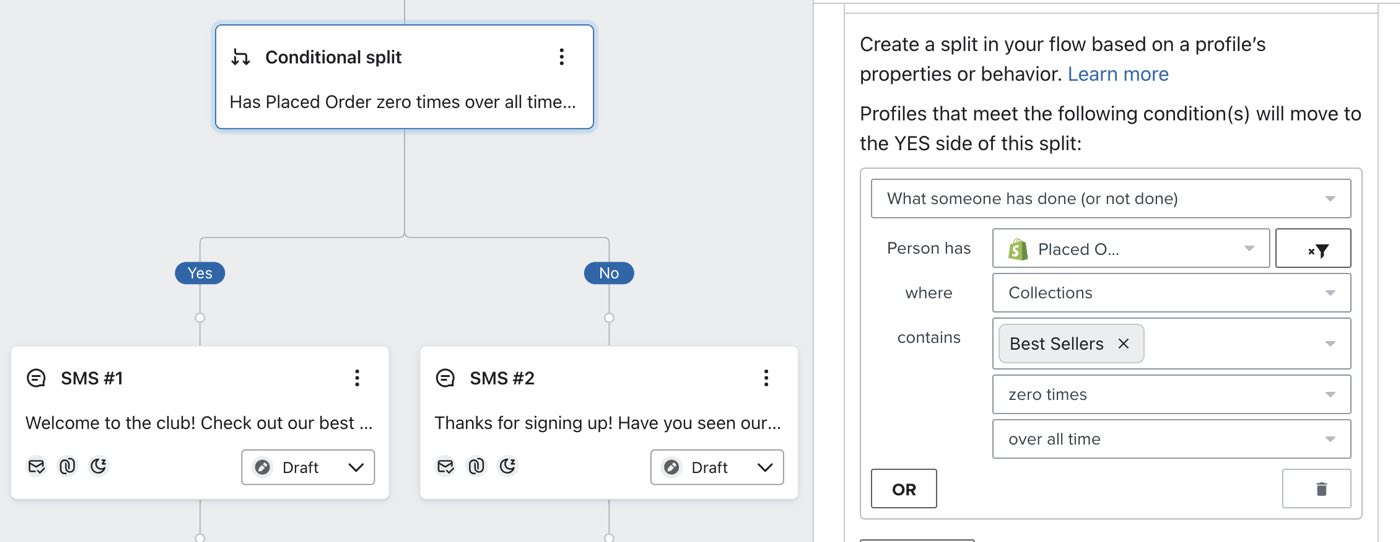Click the envelope checkmark icon on SMS #2
Viewport: 1400px width, 542px height.
446,466
